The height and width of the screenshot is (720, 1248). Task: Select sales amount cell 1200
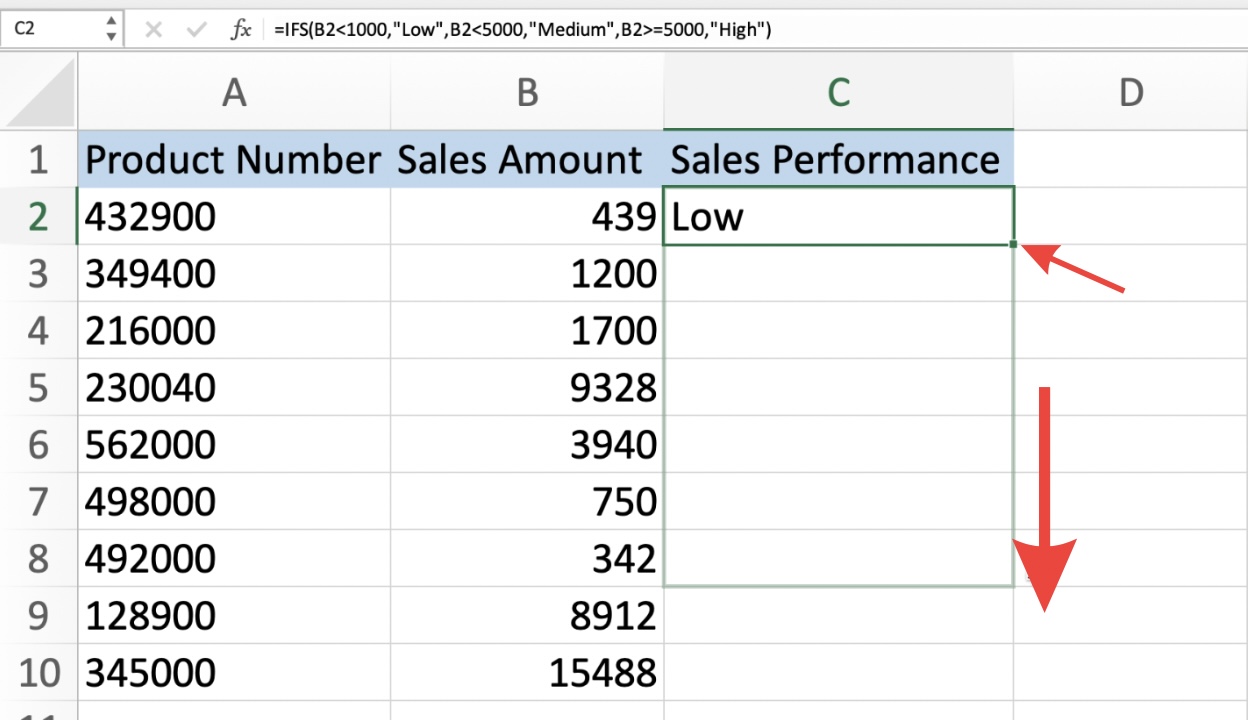[x=527, y=273]
